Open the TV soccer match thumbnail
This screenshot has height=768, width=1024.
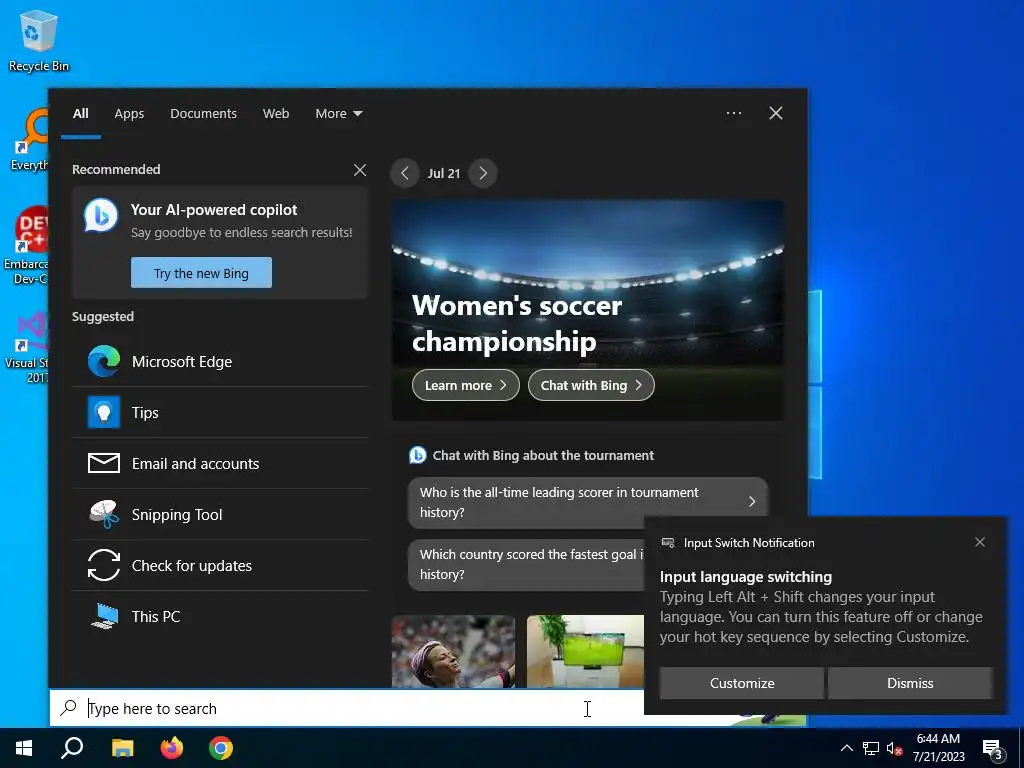coord(585,651)
